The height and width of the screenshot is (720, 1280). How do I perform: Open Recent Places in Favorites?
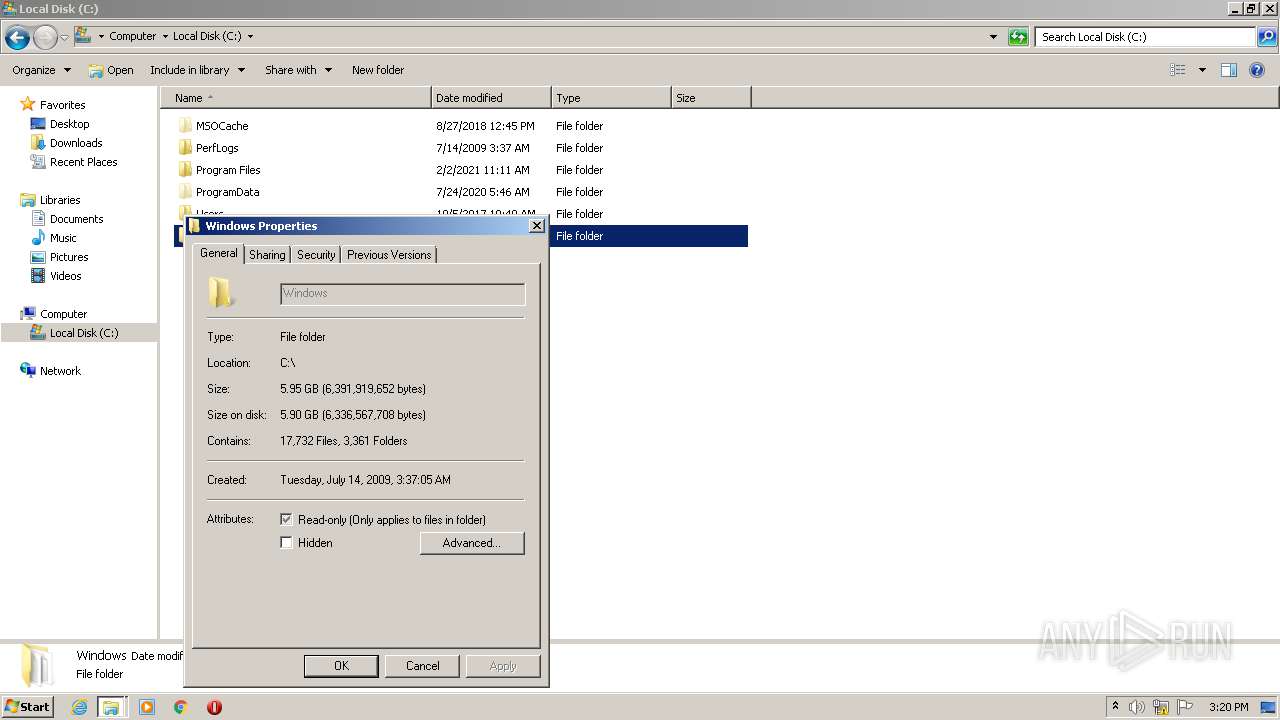pos(83,162)
